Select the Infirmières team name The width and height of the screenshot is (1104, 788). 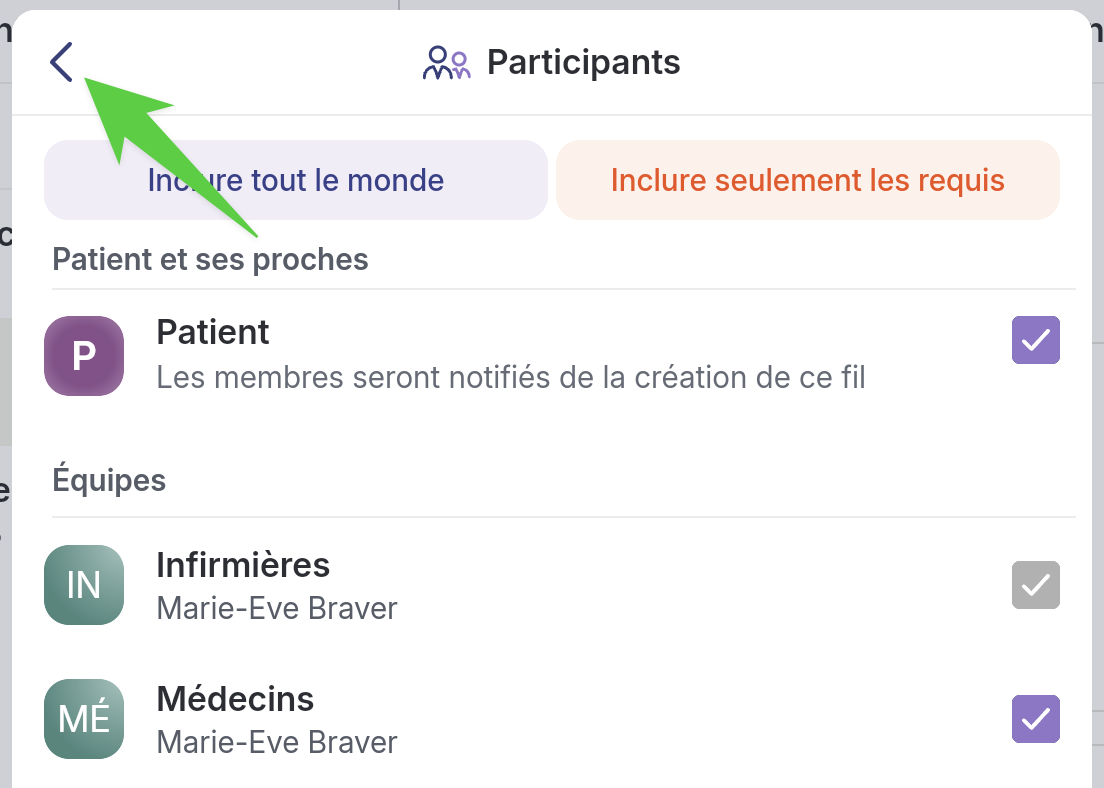[x=243, y=565]
